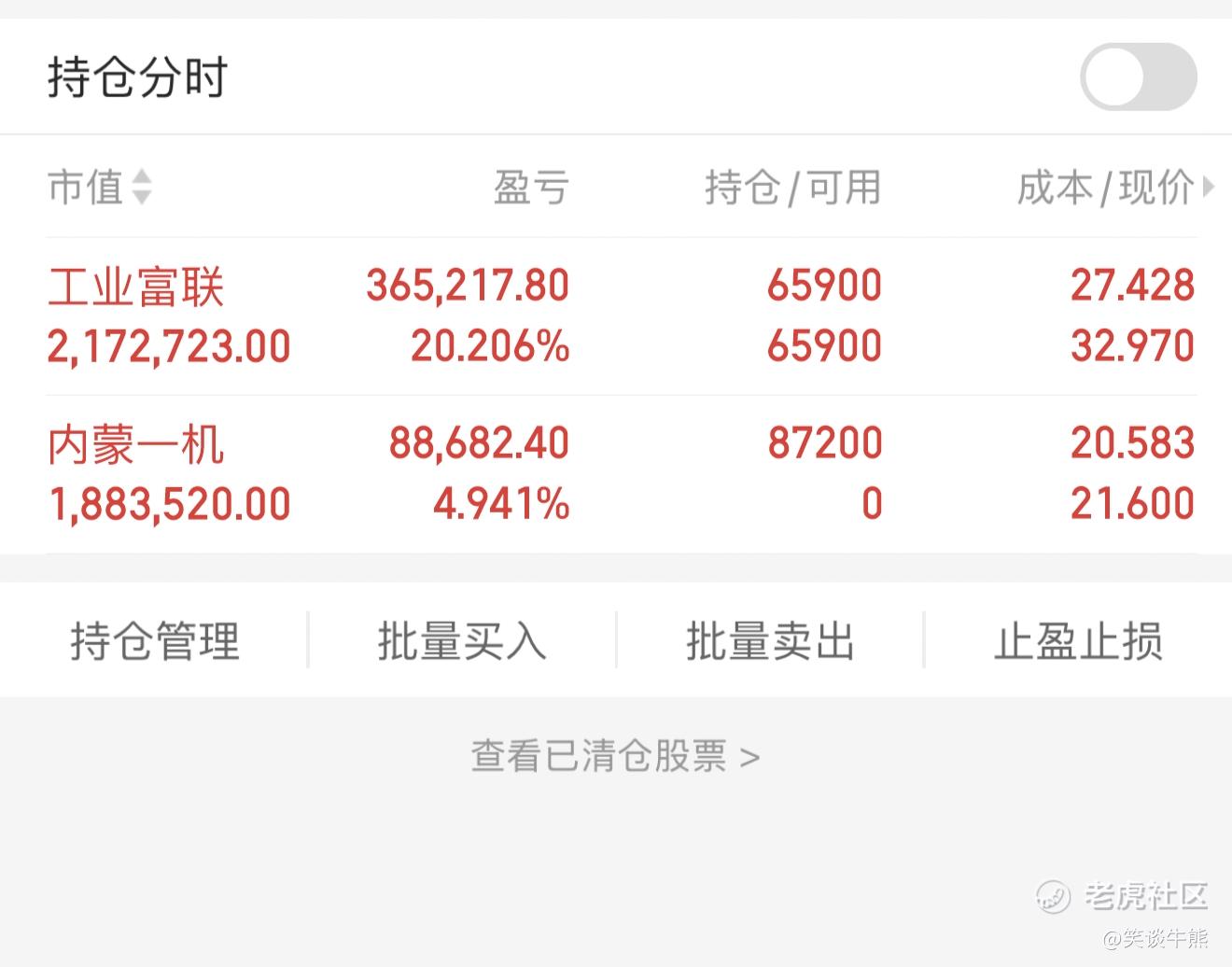Sort holdings by 市值 arrows

[141, 187]
